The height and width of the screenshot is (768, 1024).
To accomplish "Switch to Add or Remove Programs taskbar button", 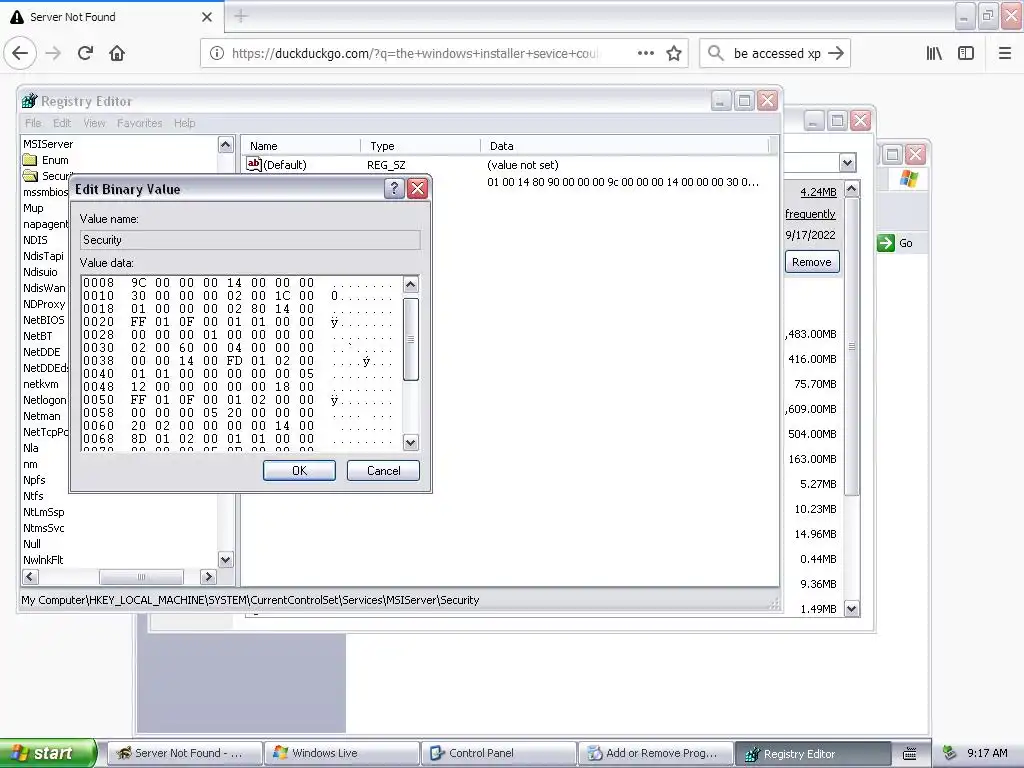I will tap(656, 753).
